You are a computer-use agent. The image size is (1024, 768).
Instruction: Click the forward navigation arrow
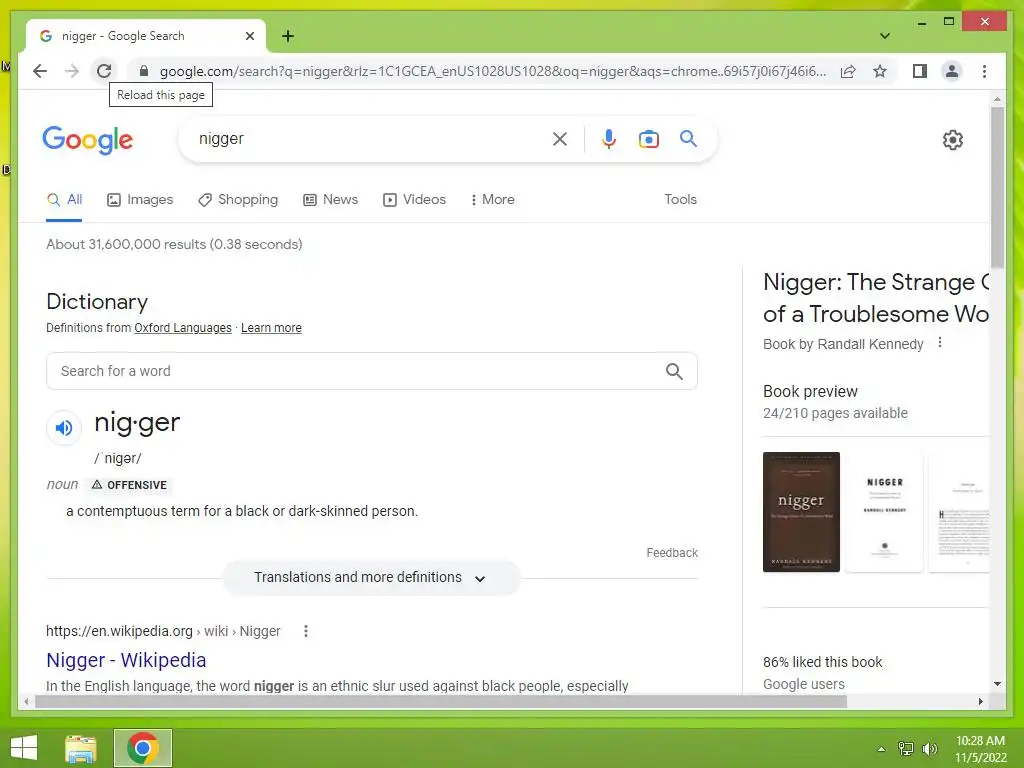pos(72,71)
